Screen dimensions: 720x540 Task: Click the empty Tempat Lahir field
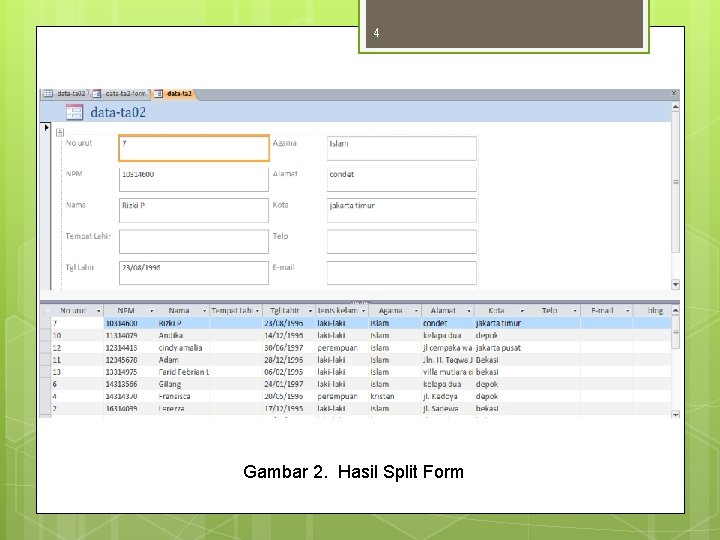tap(194, 242)
